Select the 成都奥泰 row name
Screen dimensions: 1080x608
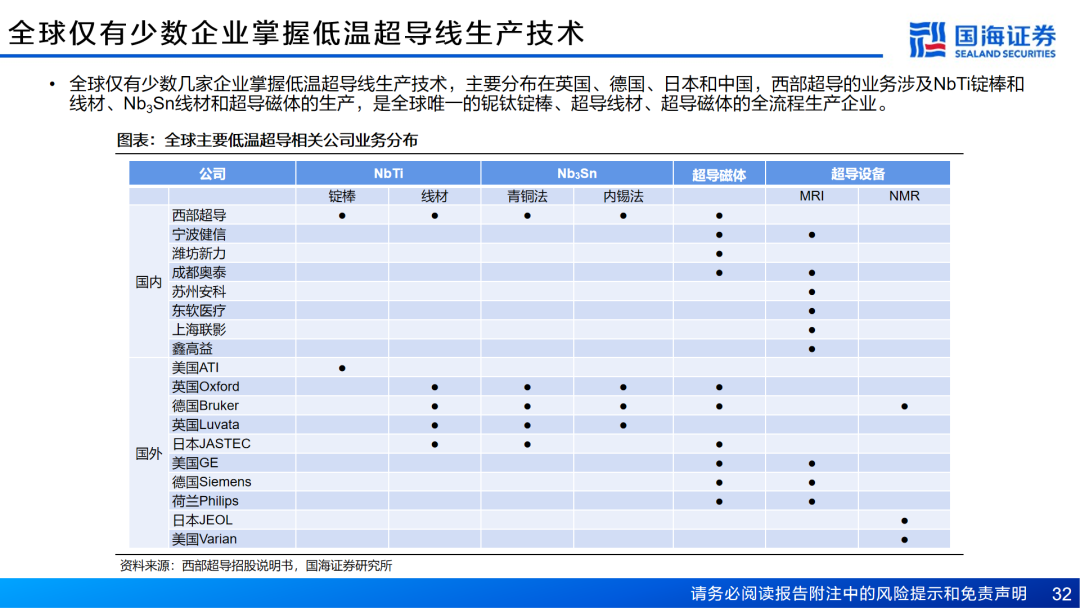pos(199,273)
